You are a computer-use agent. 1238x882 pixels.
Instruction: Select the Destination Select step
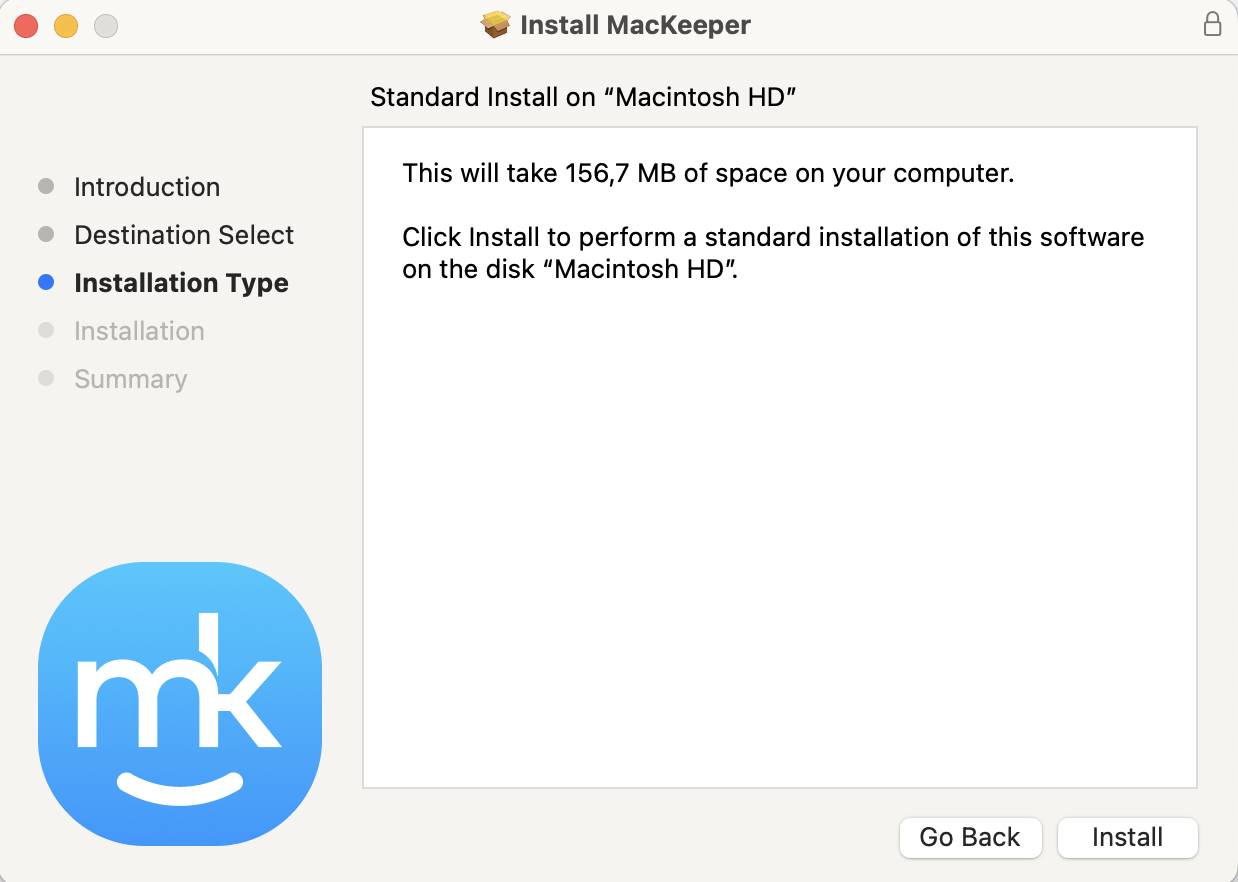click(183, 234)
